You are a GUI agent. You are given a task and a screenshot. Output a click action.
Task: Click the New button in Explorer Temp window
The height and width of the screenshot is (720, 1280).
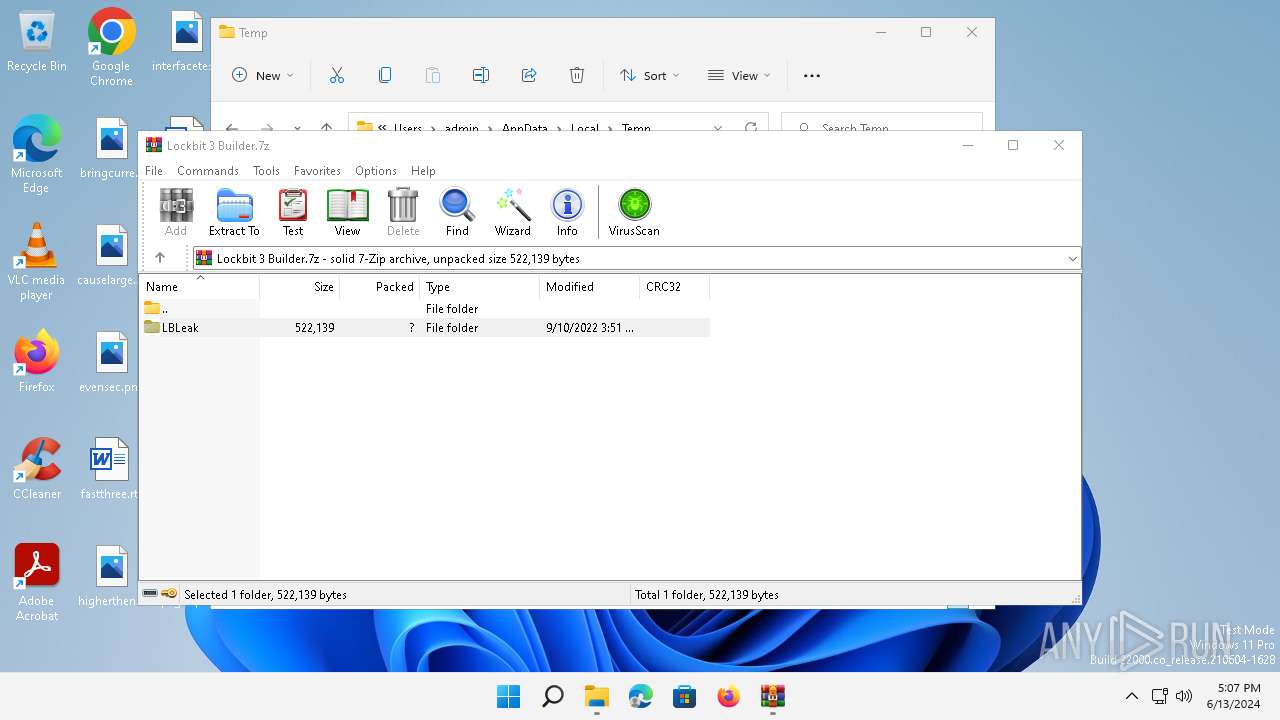[263, 75]
